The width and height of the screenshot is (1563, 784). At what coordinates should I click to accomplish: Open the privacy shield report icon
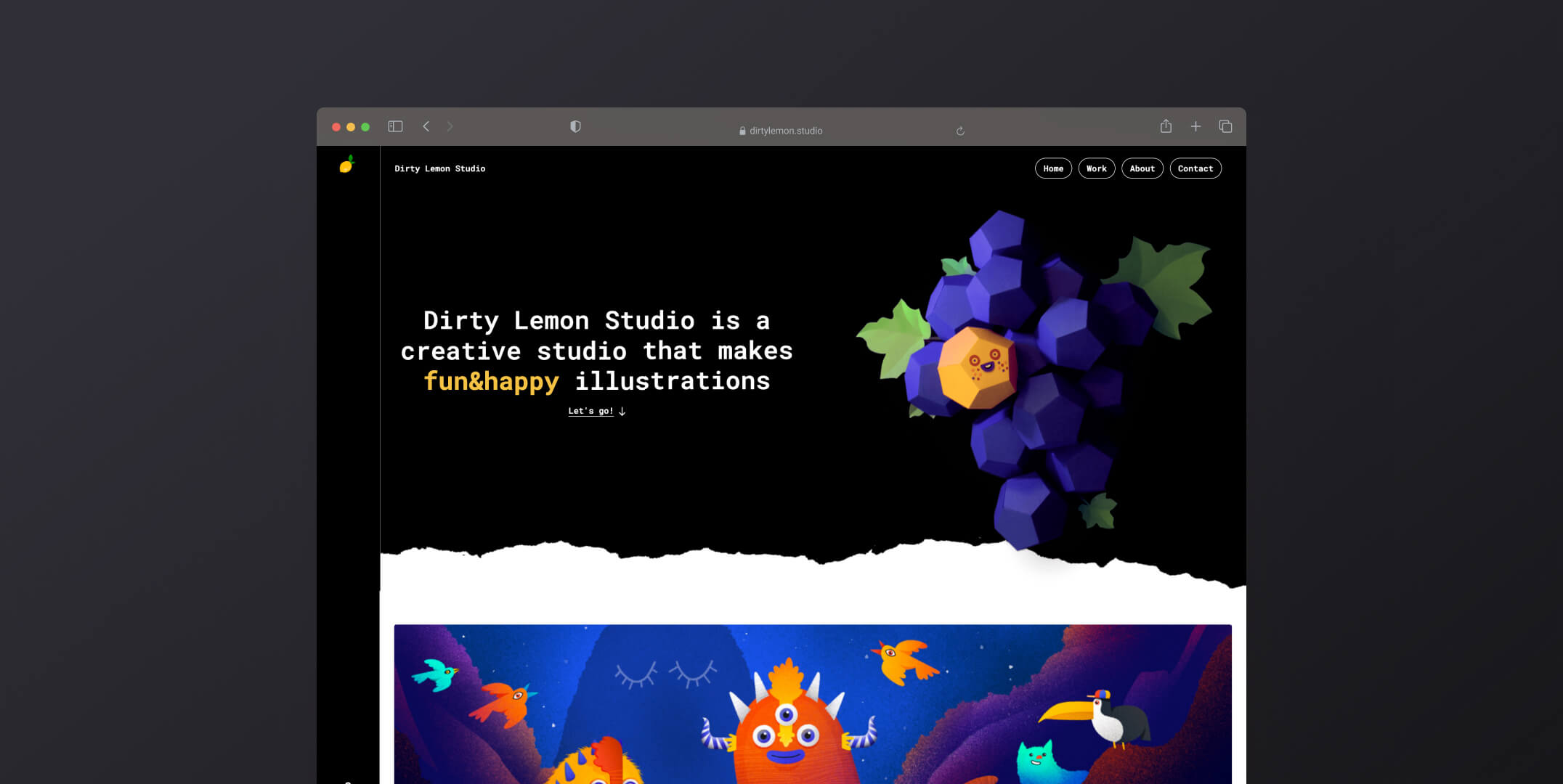pos(575,126)
